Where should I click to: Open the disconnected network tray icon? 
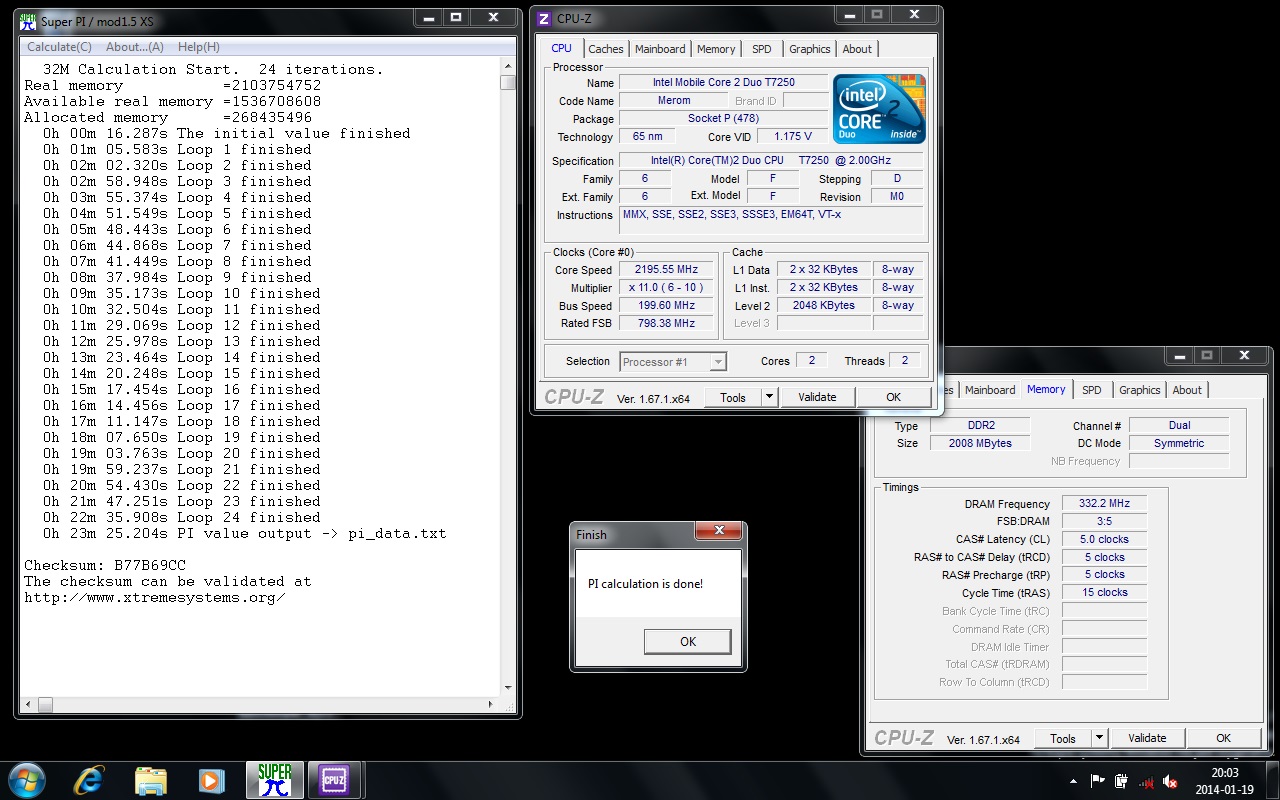pyautogui.click(x=1146, y=781)
